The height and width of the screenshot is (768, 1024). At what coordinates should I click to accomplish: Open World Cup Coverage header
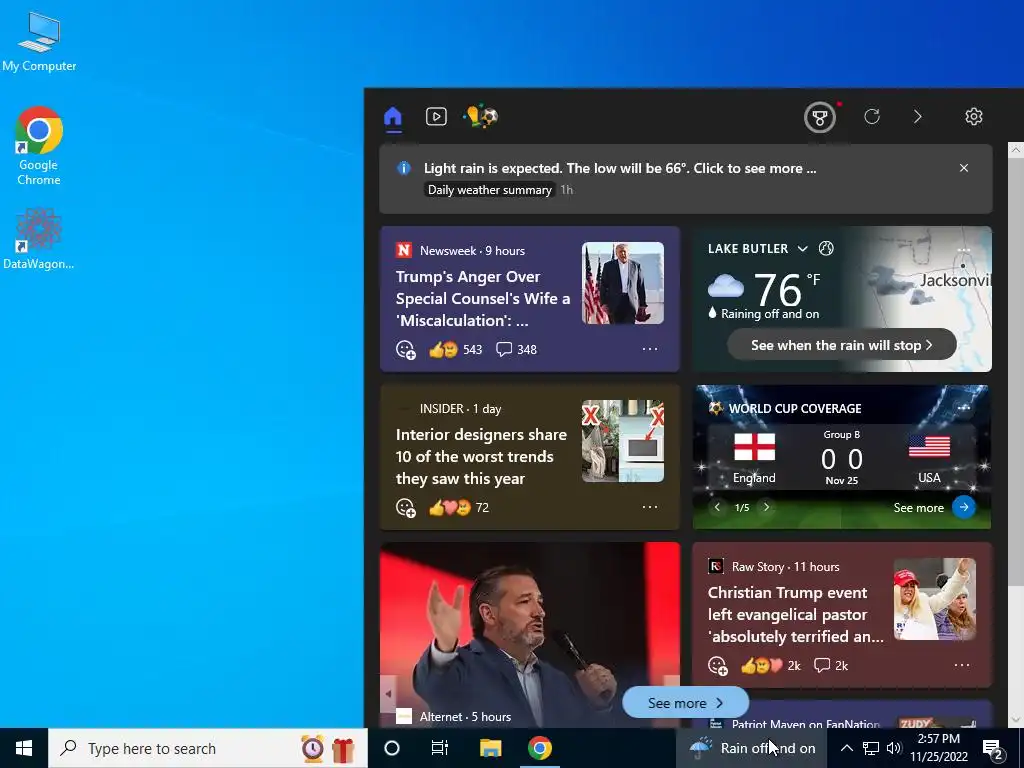pyautogui.click(x=795, y=408)
